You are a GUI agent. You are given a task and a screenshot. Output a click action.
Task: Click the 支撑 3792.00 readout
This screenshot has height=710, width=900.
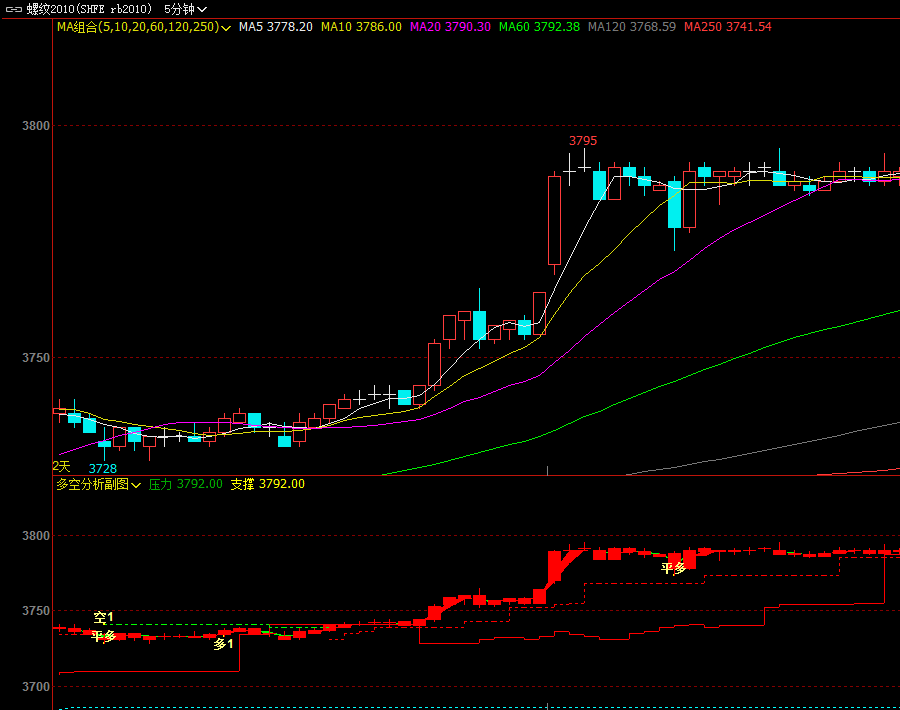point(267,484)
